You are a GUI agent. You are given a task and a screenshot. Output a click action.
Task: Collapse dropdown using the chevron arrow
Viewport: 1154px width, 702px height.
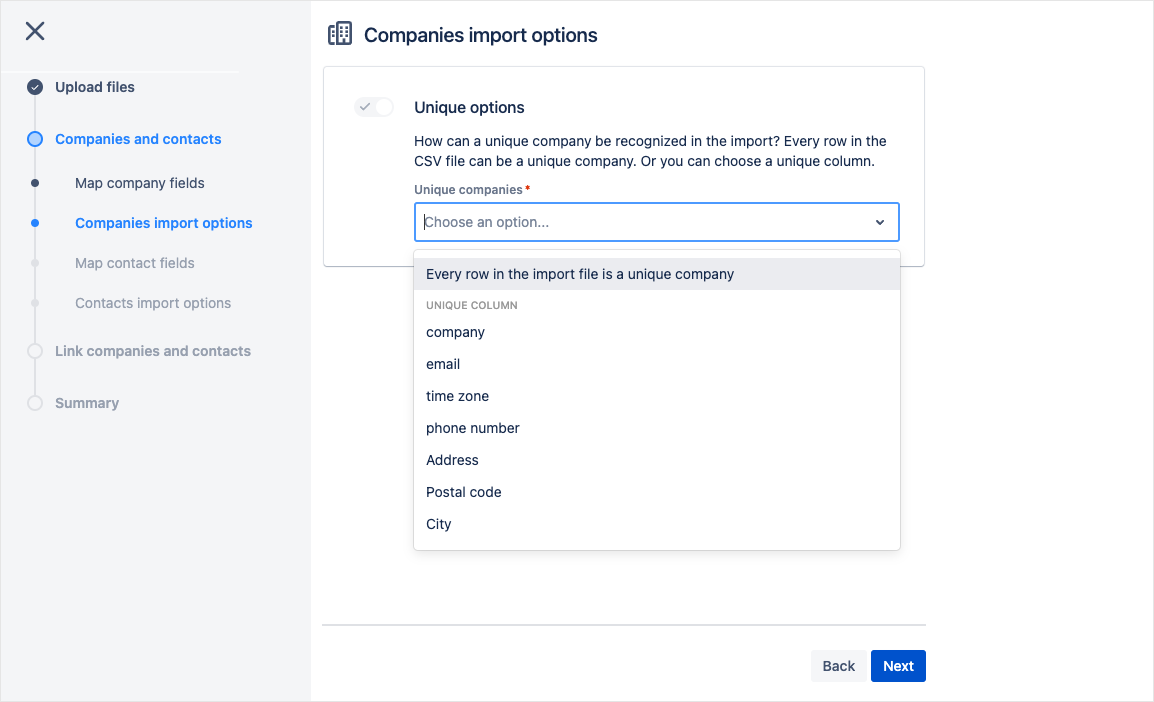(x=880, y=222)
